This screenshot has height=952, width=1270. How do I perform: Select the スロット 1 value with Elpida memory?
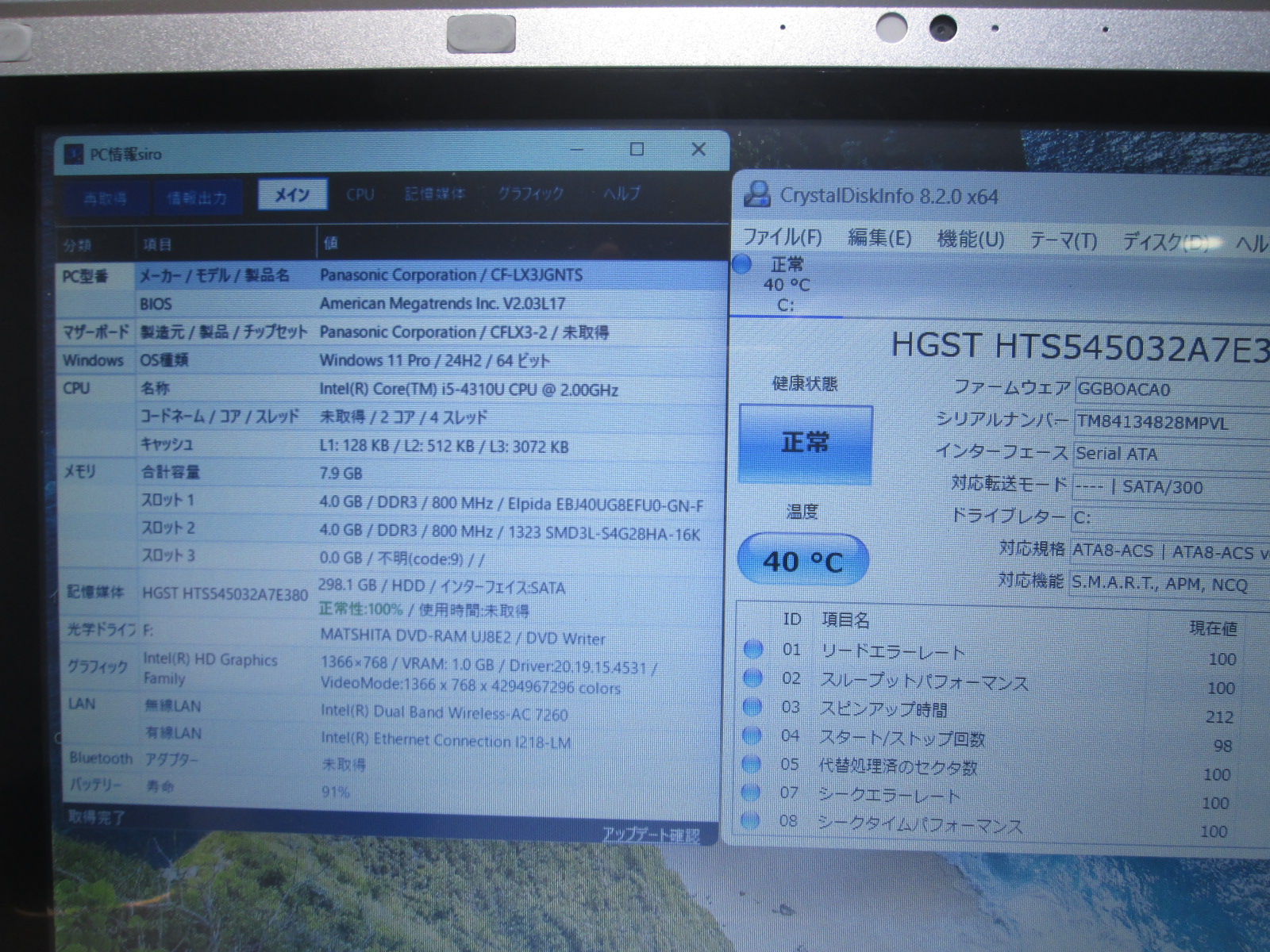511,505
